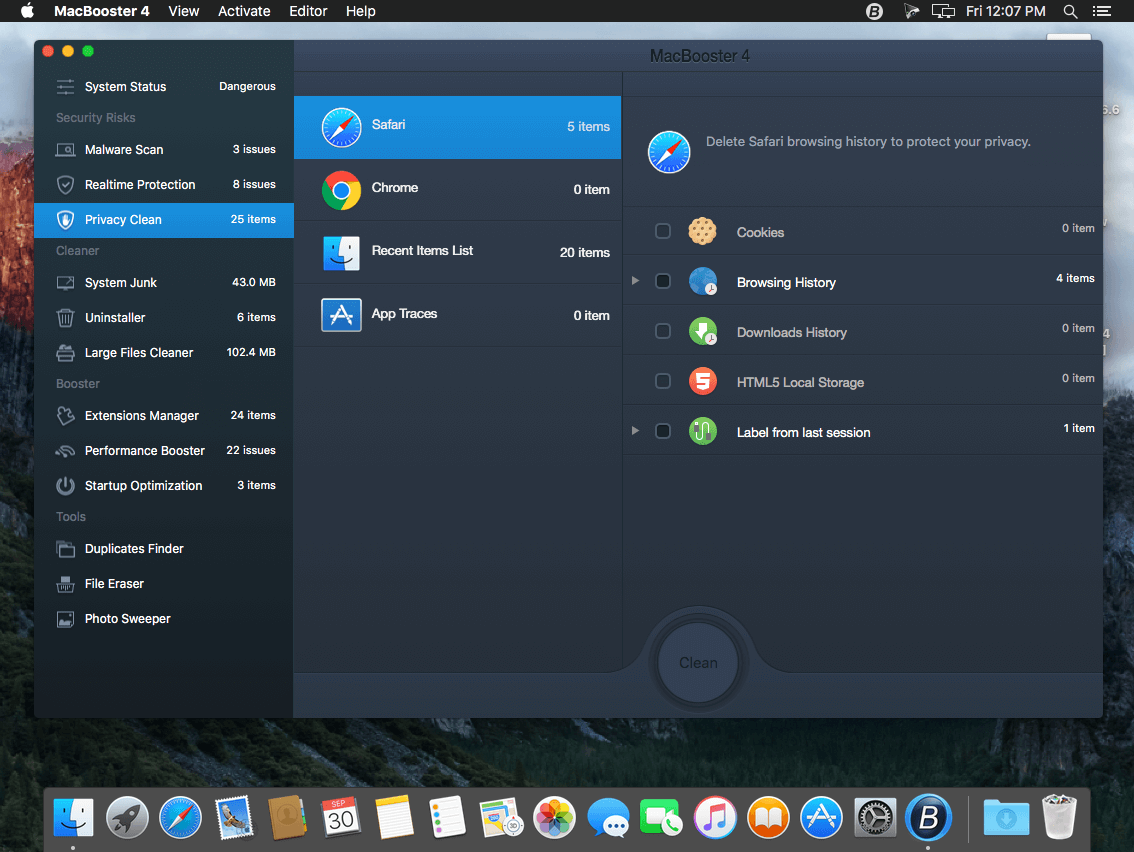The image size is (1134, 852).
Task: Click the round Clean button
Action: click(698, 663)
